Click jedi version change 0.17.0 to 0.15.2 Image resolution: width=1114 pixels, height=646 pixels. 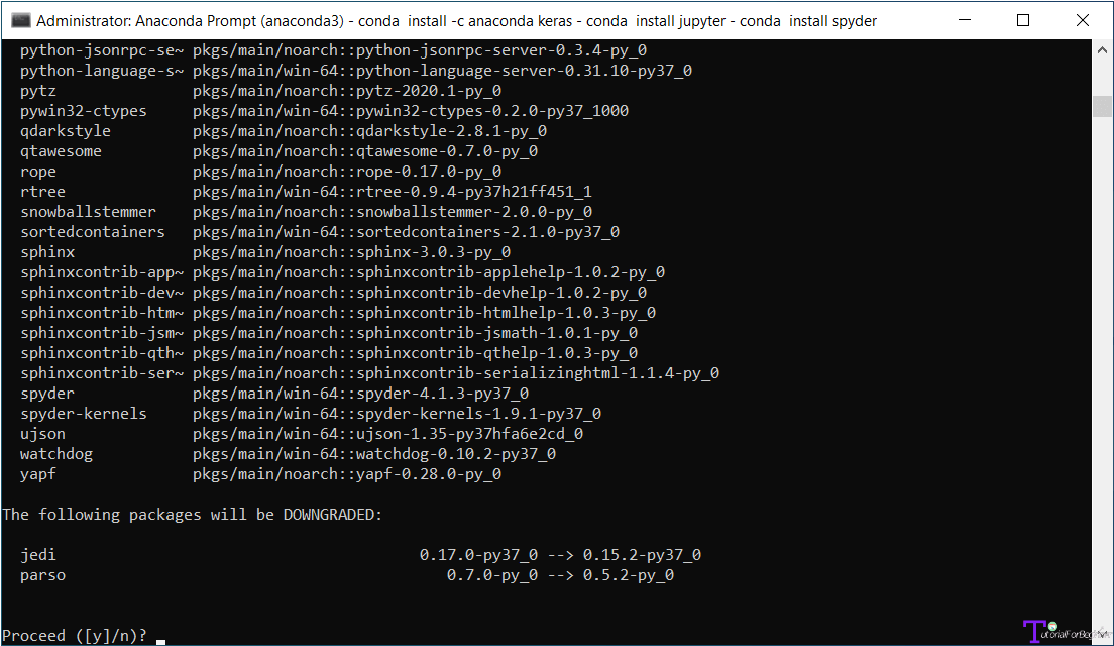pyautogui.click(x=560, y=555)
